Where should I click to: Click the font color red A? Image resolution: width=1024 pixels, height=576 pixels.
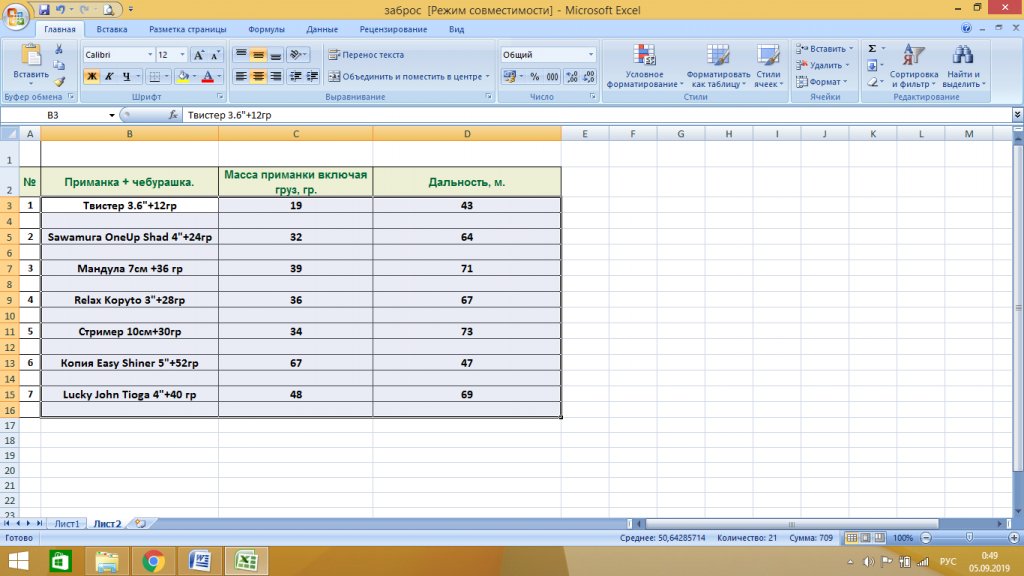(208, 76)
